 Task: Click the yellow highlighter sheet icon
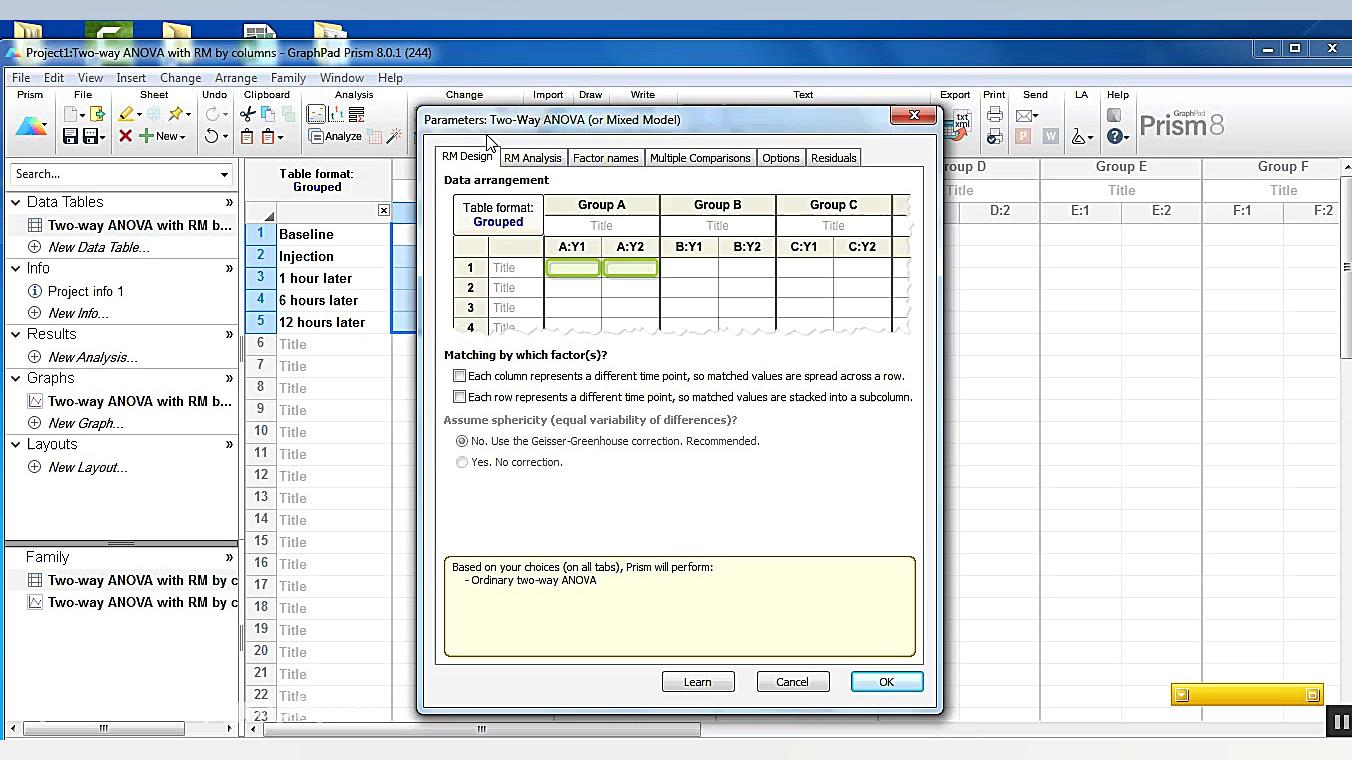(x=126, y=114)
